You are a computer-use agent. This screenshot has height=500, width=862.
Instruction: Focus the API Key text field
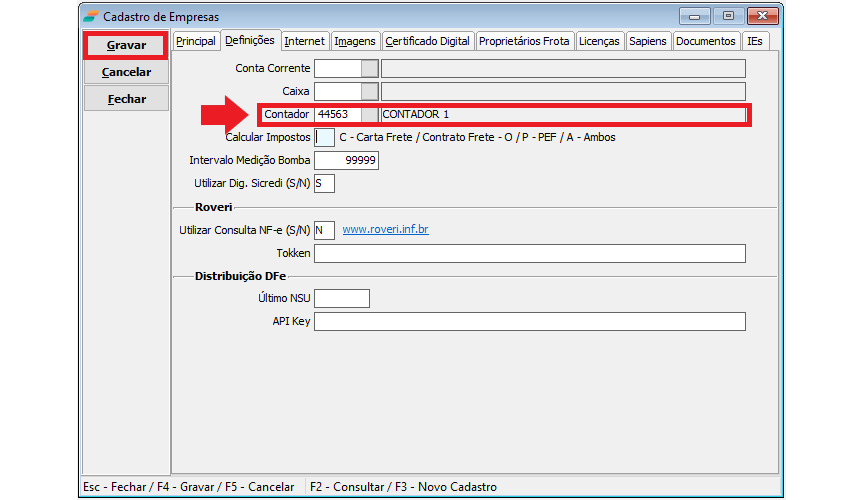(530, 321)
